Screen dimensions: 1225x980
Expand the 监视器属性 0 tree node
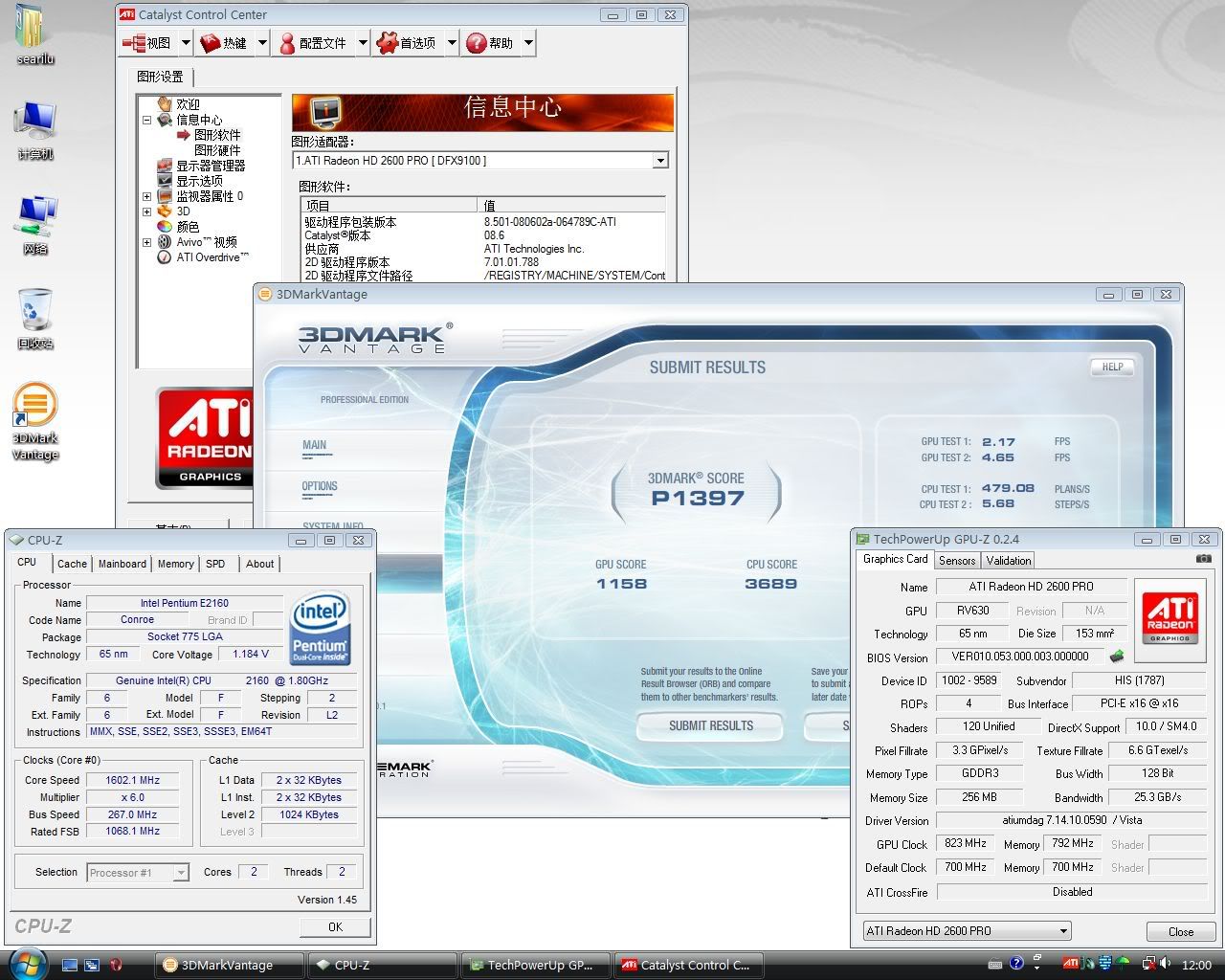pyautogui.click(x=146, y=197)
